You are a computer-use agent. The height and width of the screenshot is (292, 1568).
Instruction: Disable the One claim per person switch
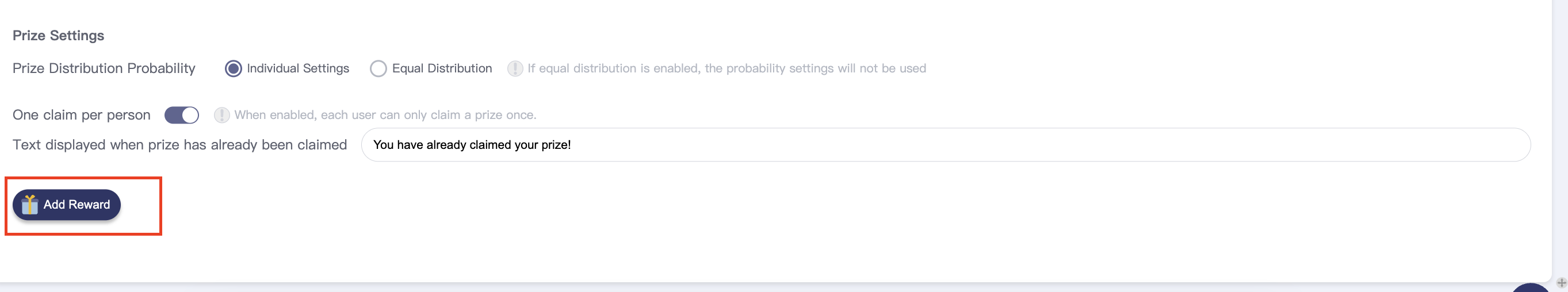(181, 115)
